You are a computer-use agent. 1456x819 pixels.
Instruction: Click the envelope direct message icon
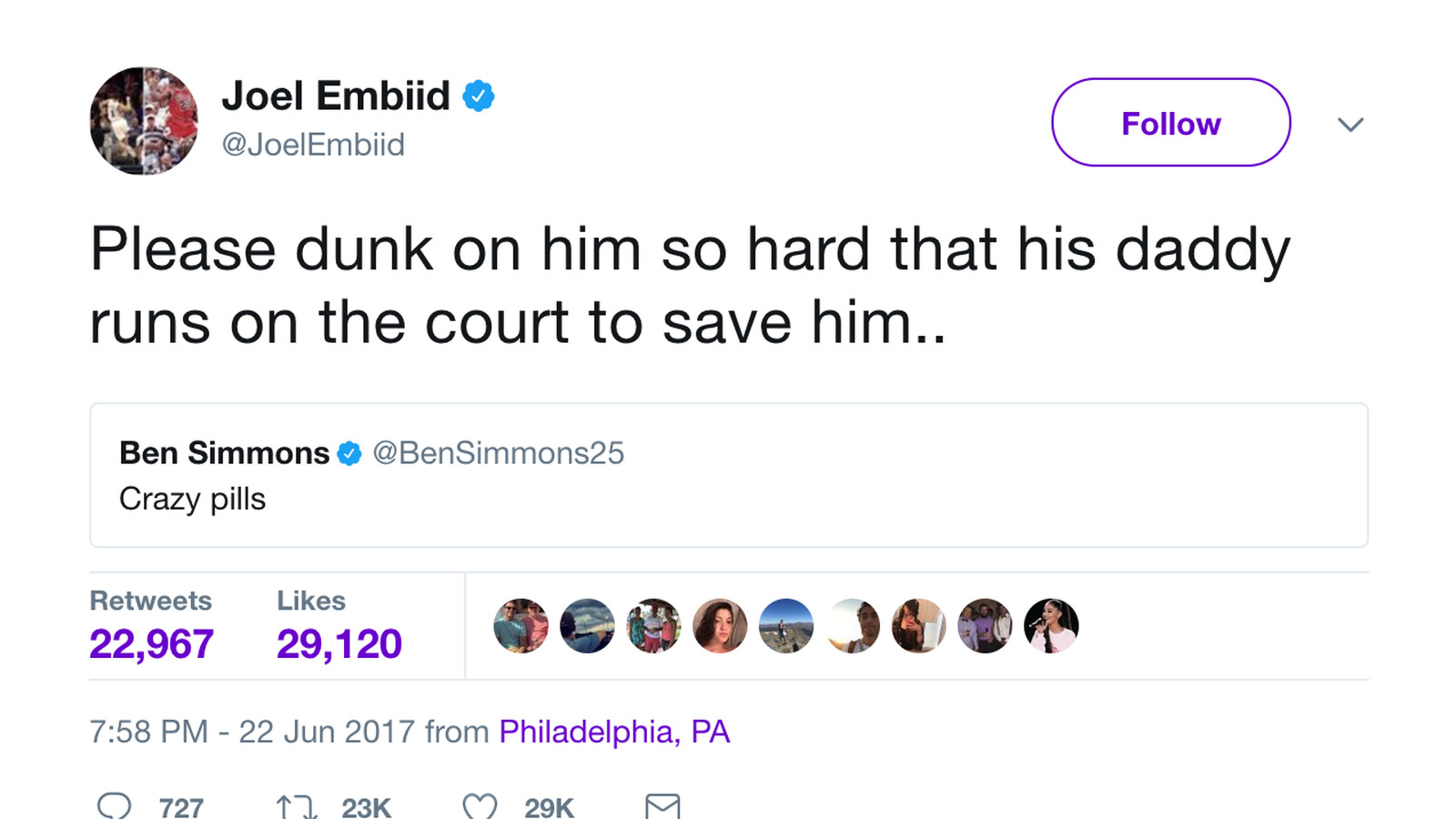click(662, 806)
